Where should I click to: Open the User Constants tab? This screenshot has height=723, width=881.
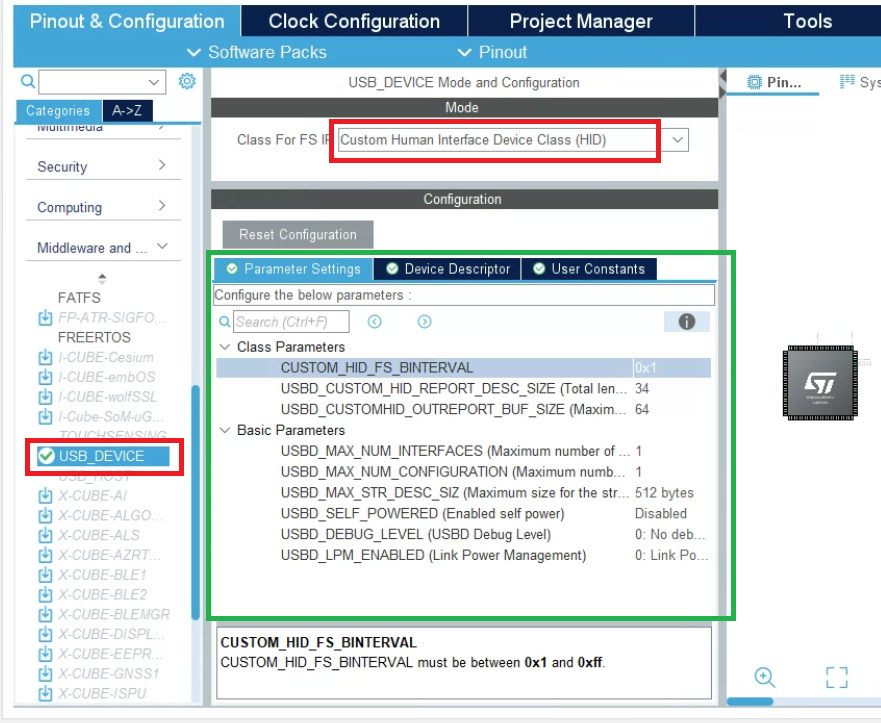(x=589, y=269)
